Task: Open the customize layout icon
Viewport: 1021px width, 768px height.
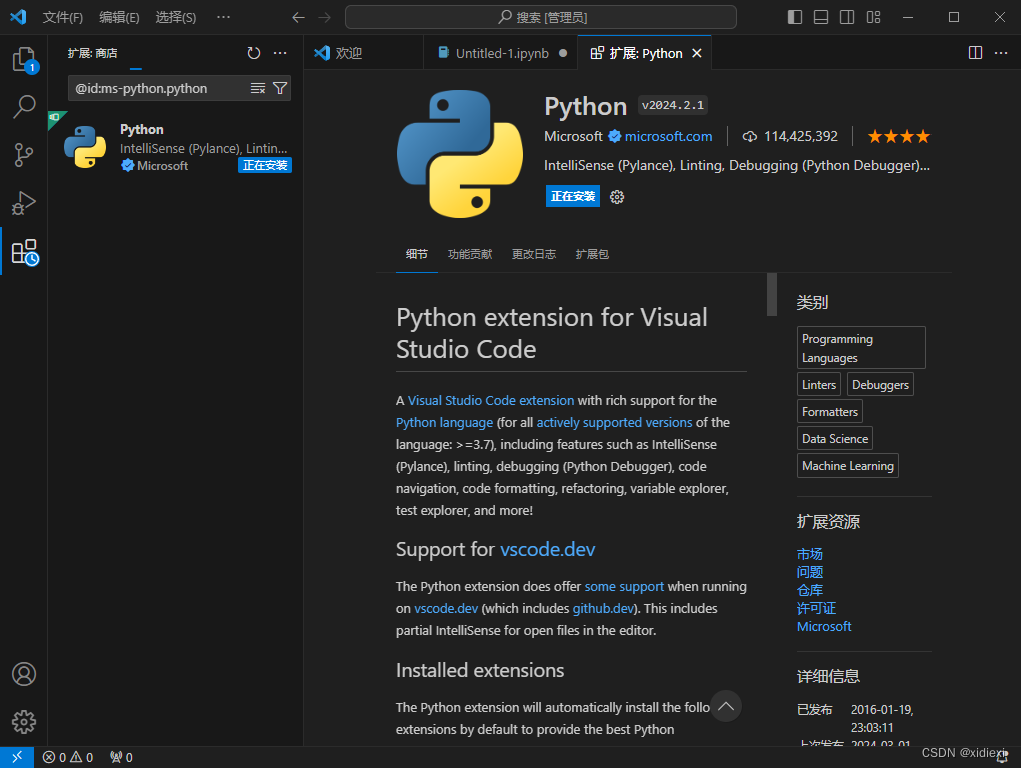Action: point(873,17)
